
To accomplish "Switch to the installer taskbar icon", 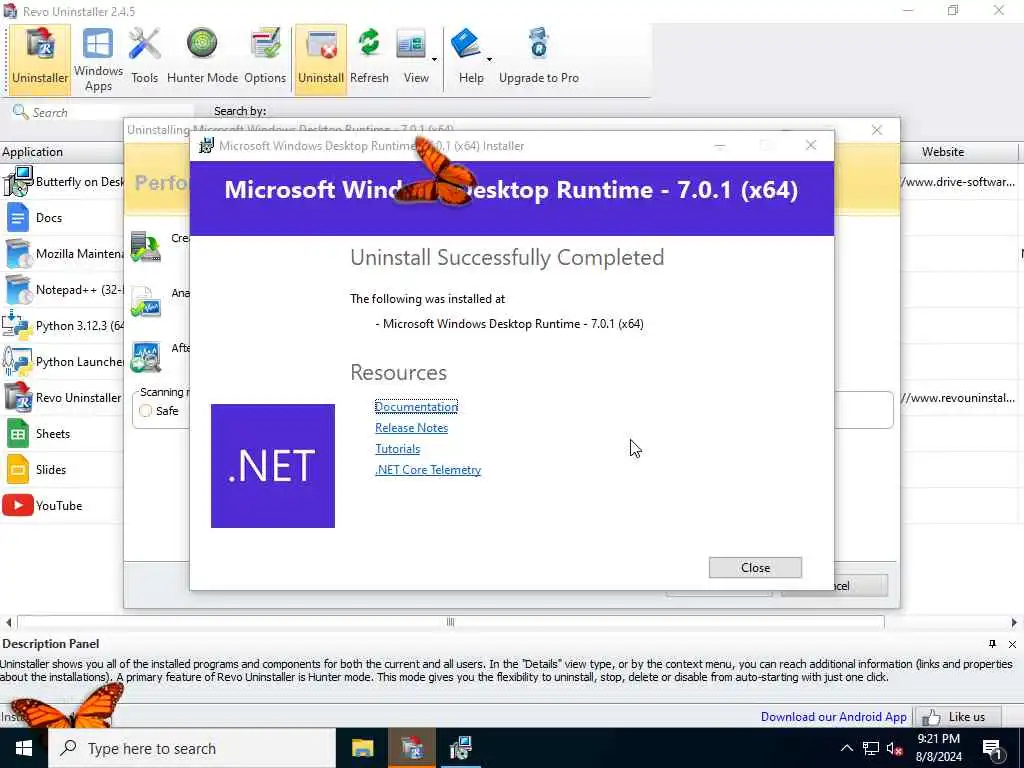I will [x=460, y=748].
